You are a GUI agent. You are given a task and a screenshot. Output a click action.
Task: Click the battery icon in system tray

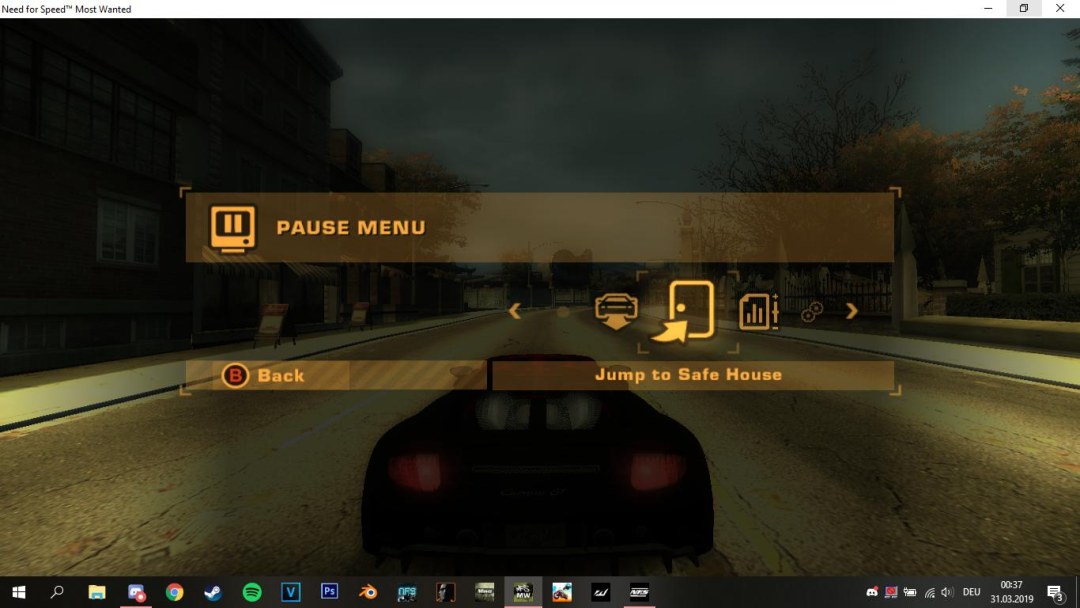coord(911,592)
